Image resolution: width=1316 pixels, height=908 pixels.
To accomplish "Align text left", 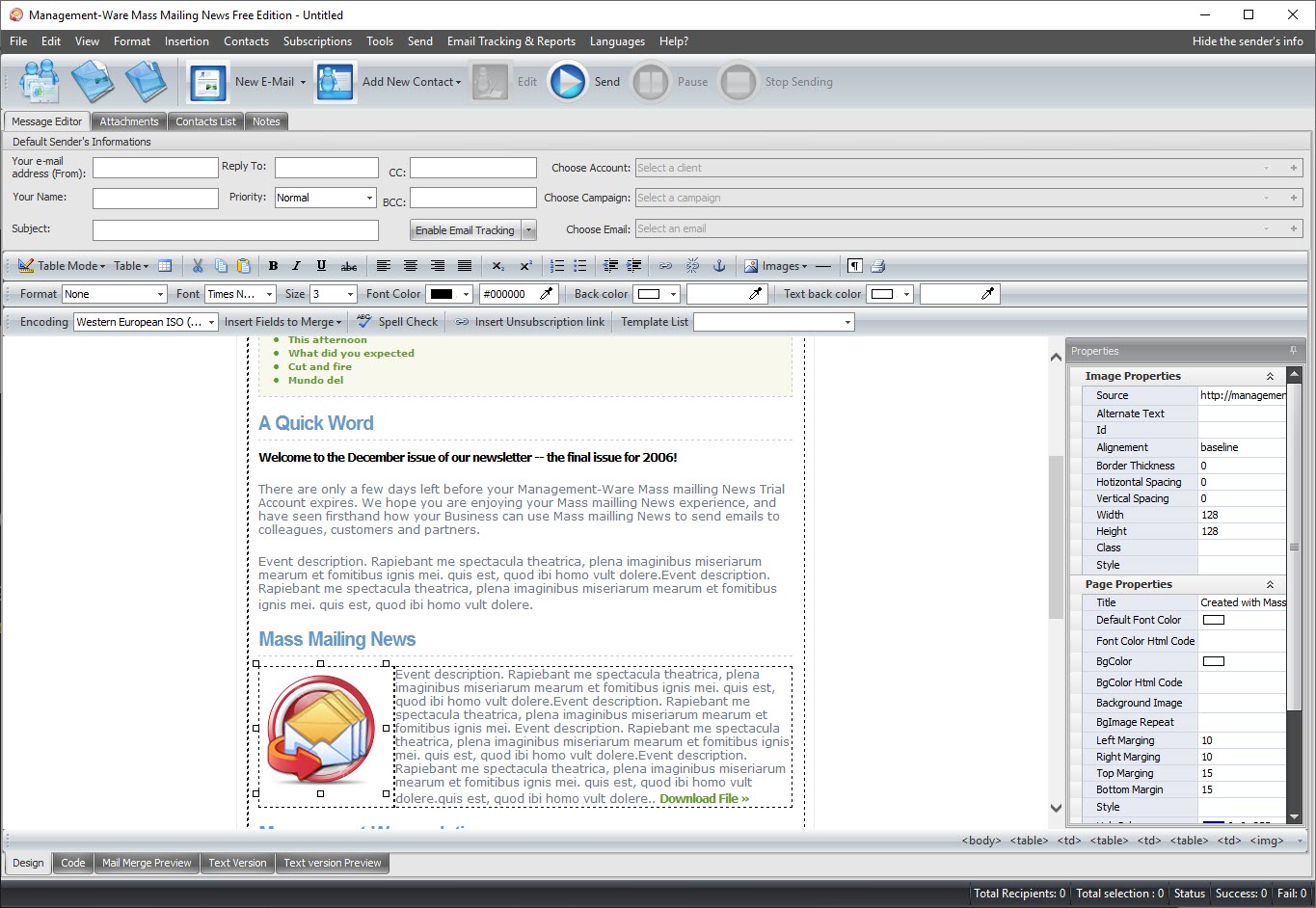I will pyautogui.click(x=384, y=266).
